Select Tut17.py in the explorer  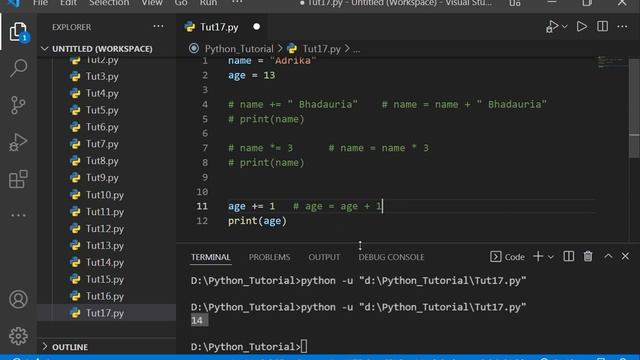pos(104,313)
